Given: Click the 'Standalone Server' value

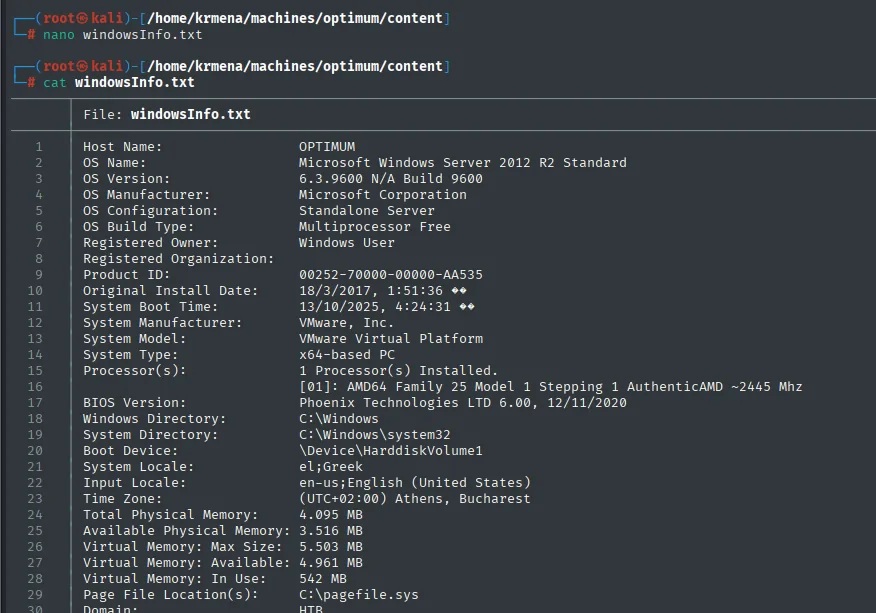Looking at the screenshot, I should (366, 211).
